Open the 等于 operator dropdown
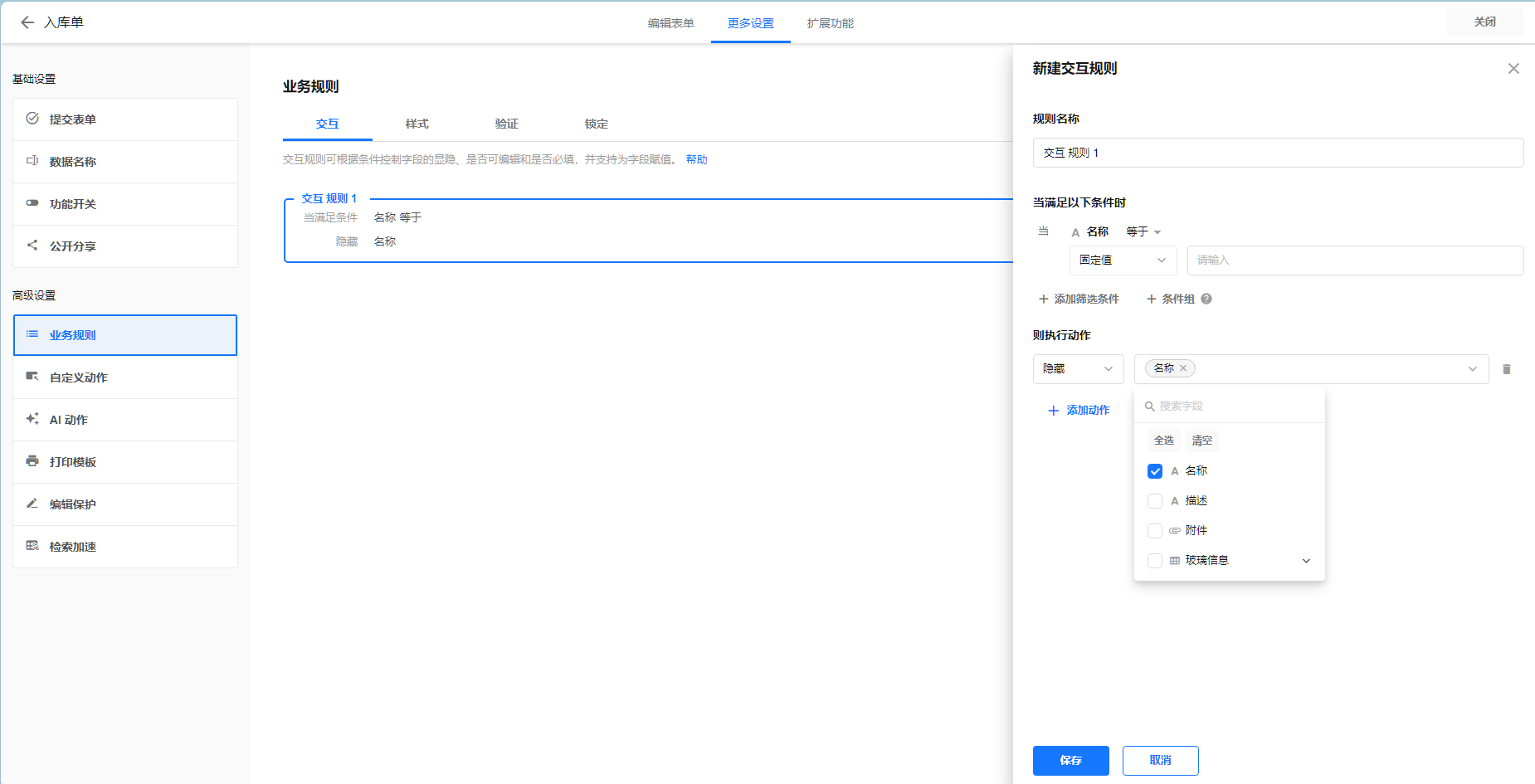Viewport: 1535px width, 784px height. [1143, 231]
